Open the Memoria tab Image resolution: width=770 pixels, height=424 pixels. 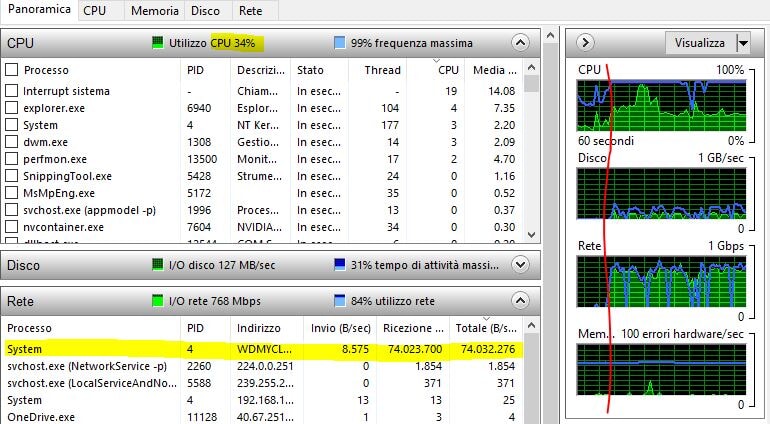pyautogui.click(x=155, y=11)
